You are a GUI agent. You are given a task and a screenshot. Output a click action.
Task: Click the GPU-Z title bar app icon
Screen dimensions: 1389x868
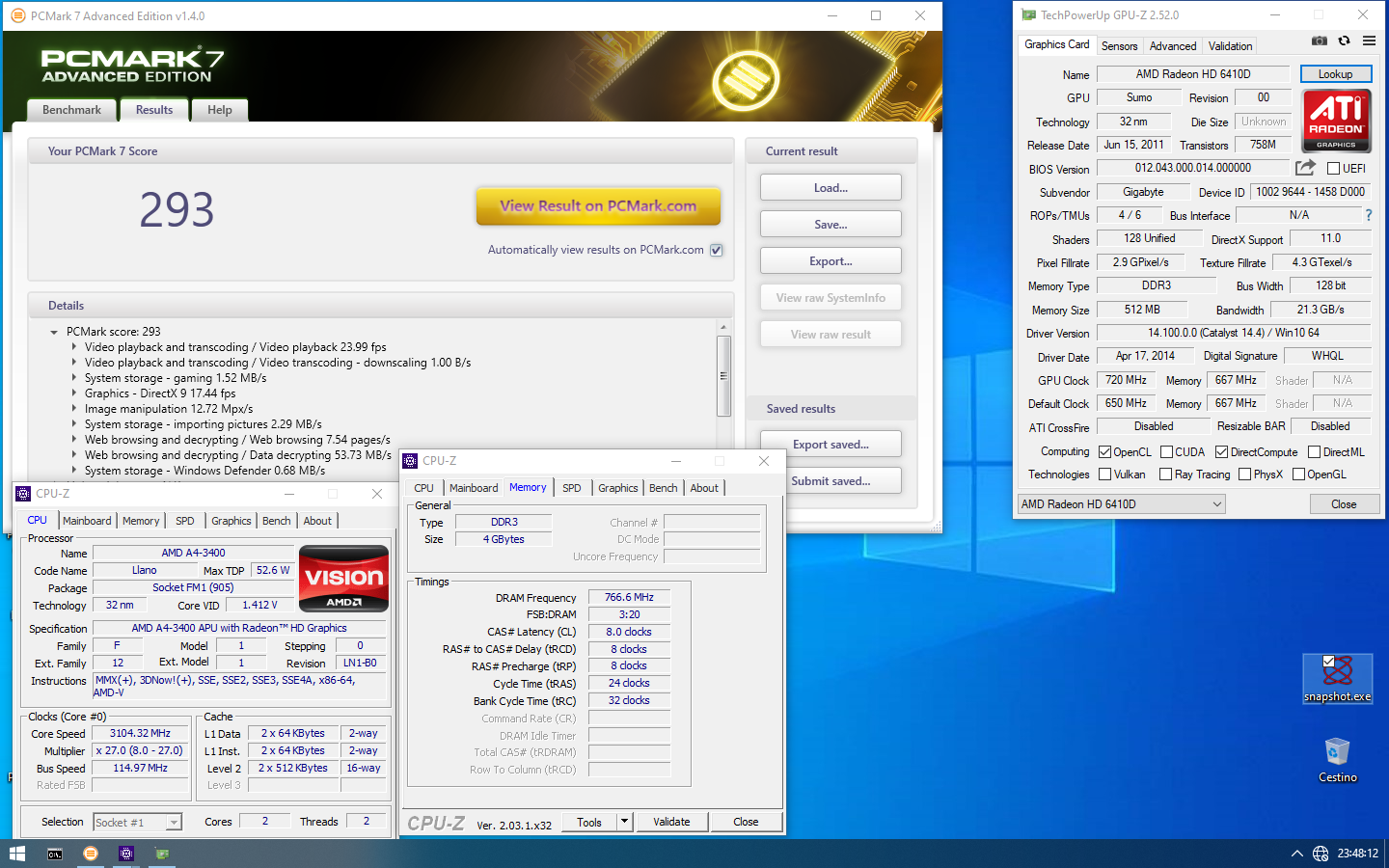click(x=1028, y=14)
